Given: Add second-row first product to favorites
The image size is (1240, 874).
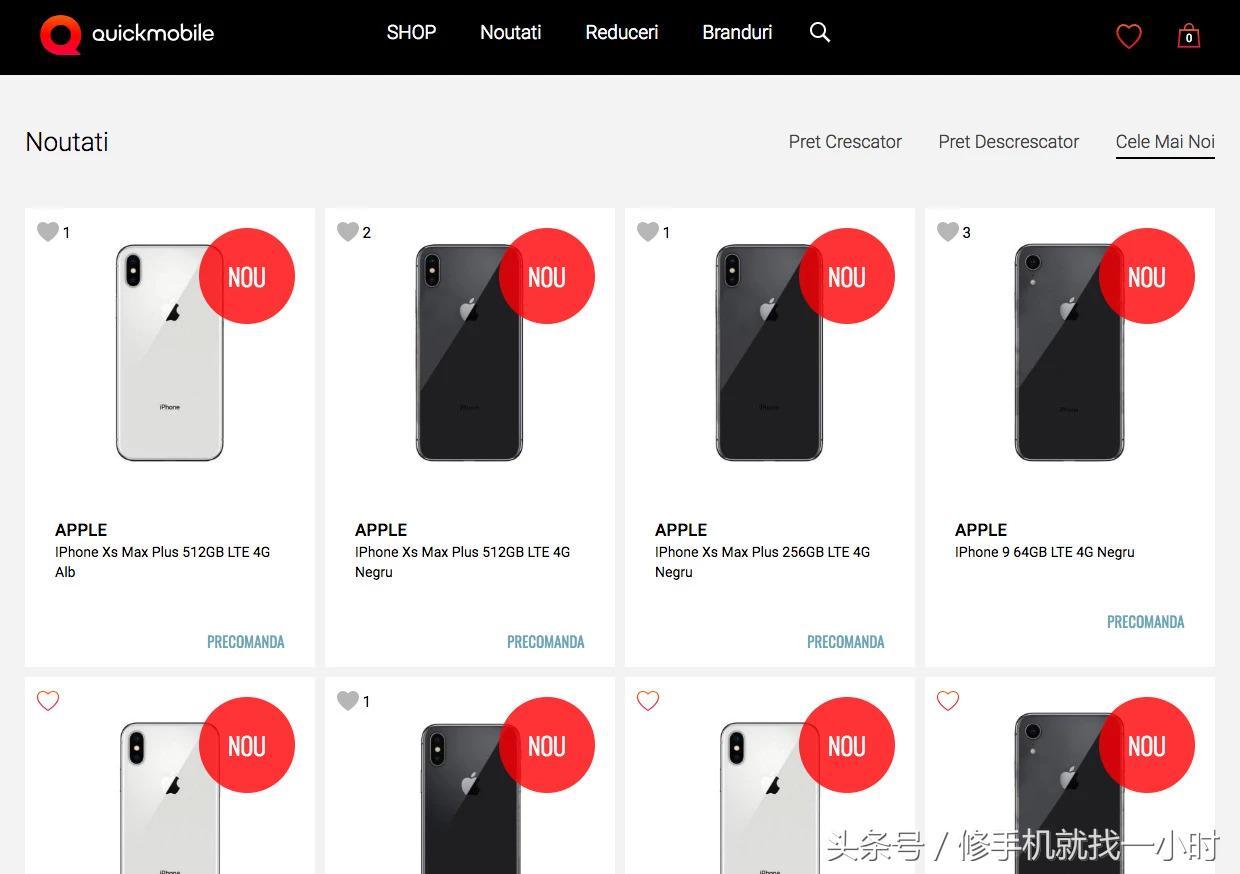Looking at the screenshot, I should [x=48, y=701].
